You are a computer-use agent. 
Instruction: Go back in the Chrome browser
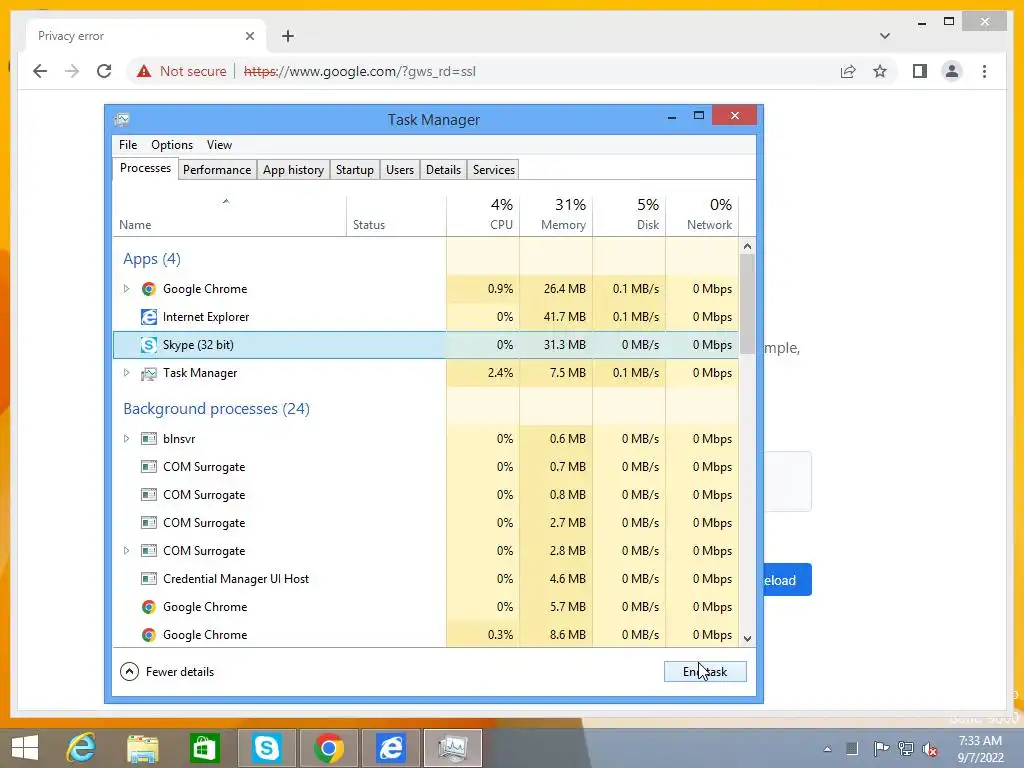(40, 71)
